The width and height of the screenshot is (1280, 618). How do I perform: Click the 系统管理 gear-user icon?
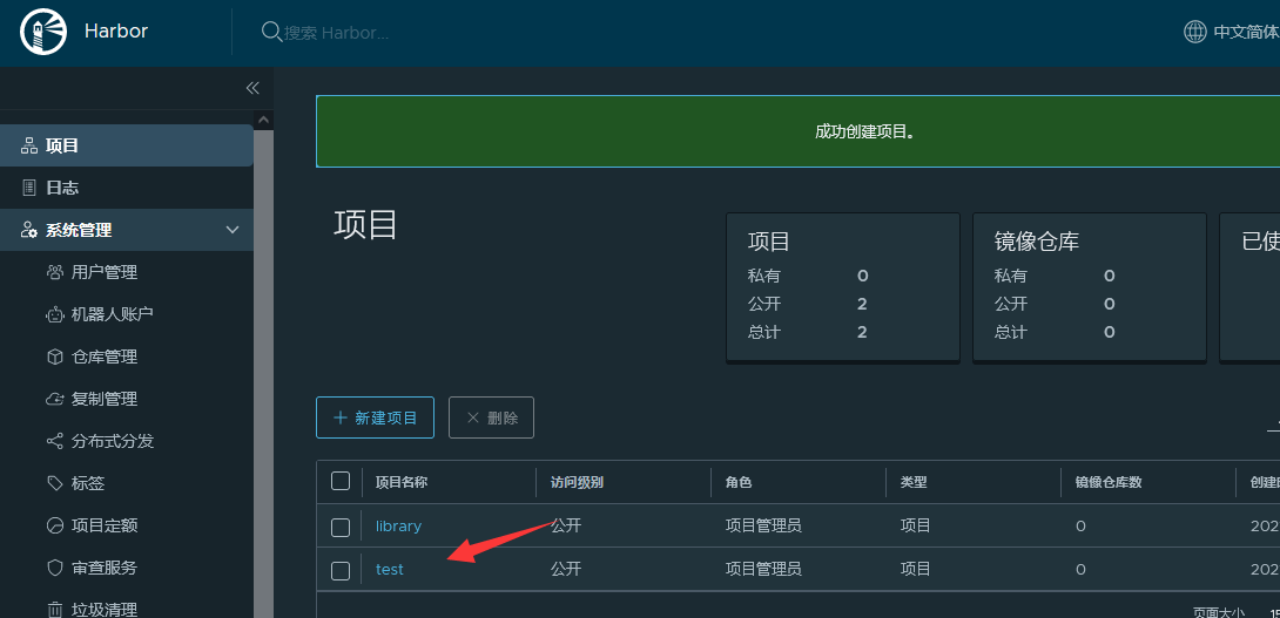click(29, 230)
